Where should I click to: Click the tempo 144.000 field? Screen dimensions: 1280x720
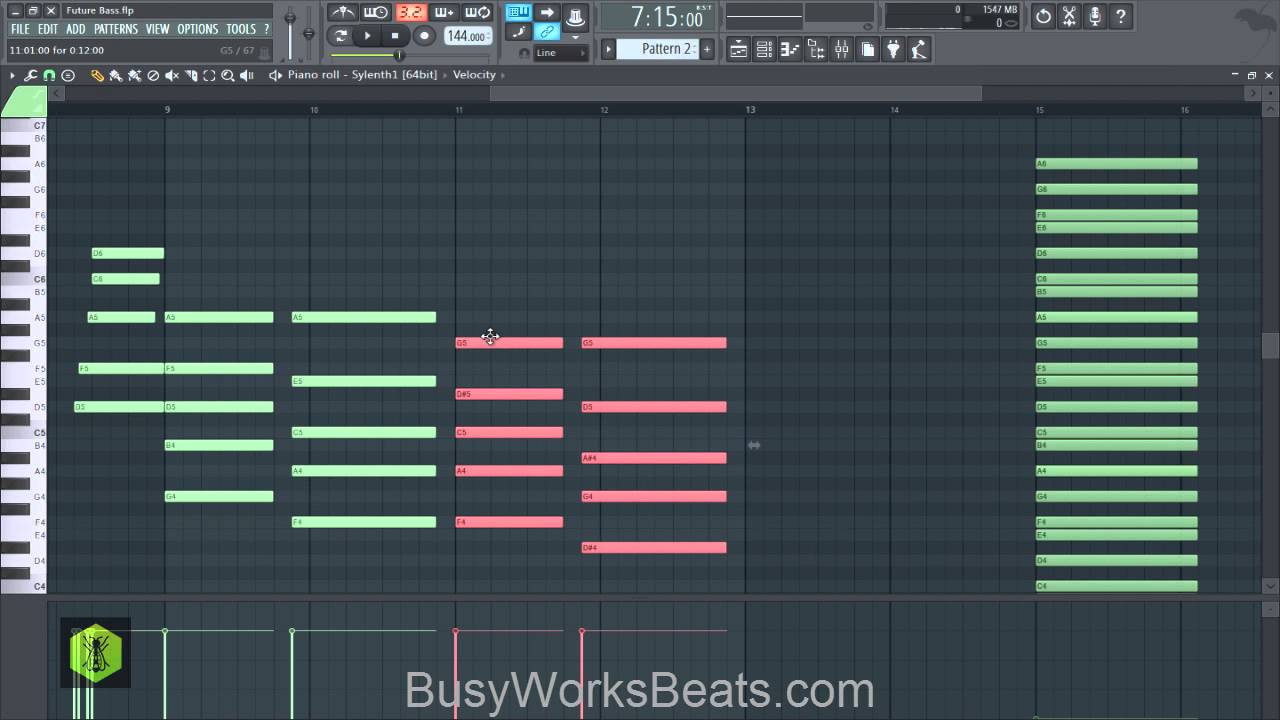point(468,36)
